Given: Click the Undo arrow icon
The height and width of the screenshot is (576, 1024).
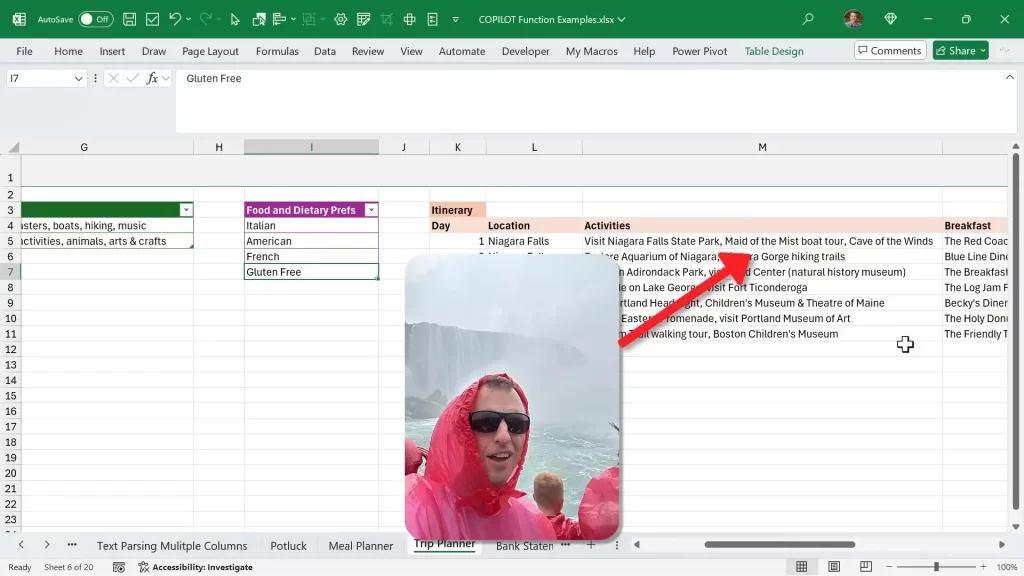Looking at the screenshot, I should pyautogui.click(x=175, y=19).
